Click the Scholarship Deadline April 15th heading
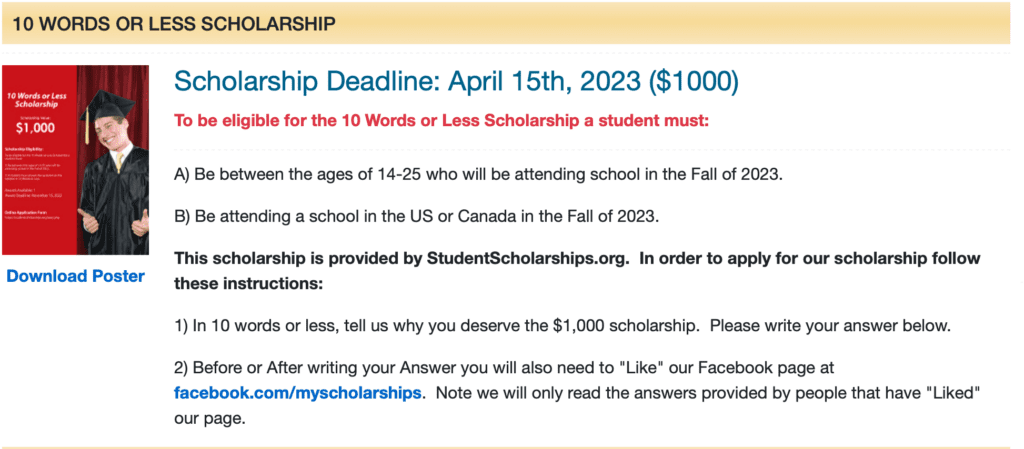The height and width of the screenshot is (449, 1024). 456,82
